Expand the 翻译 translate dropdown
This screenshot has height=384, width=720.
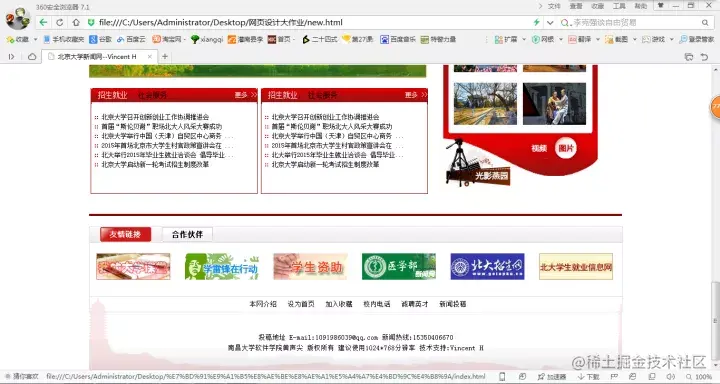598,40
